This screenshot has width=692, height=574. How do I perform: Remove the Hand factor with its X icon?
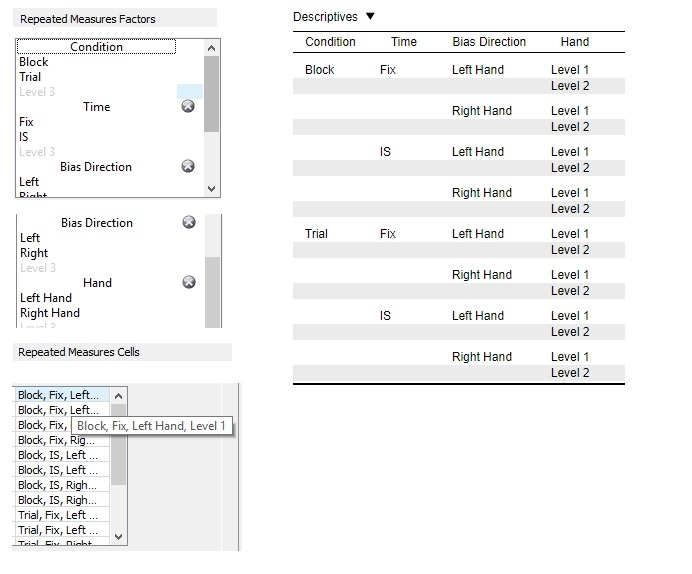[189, 282]
